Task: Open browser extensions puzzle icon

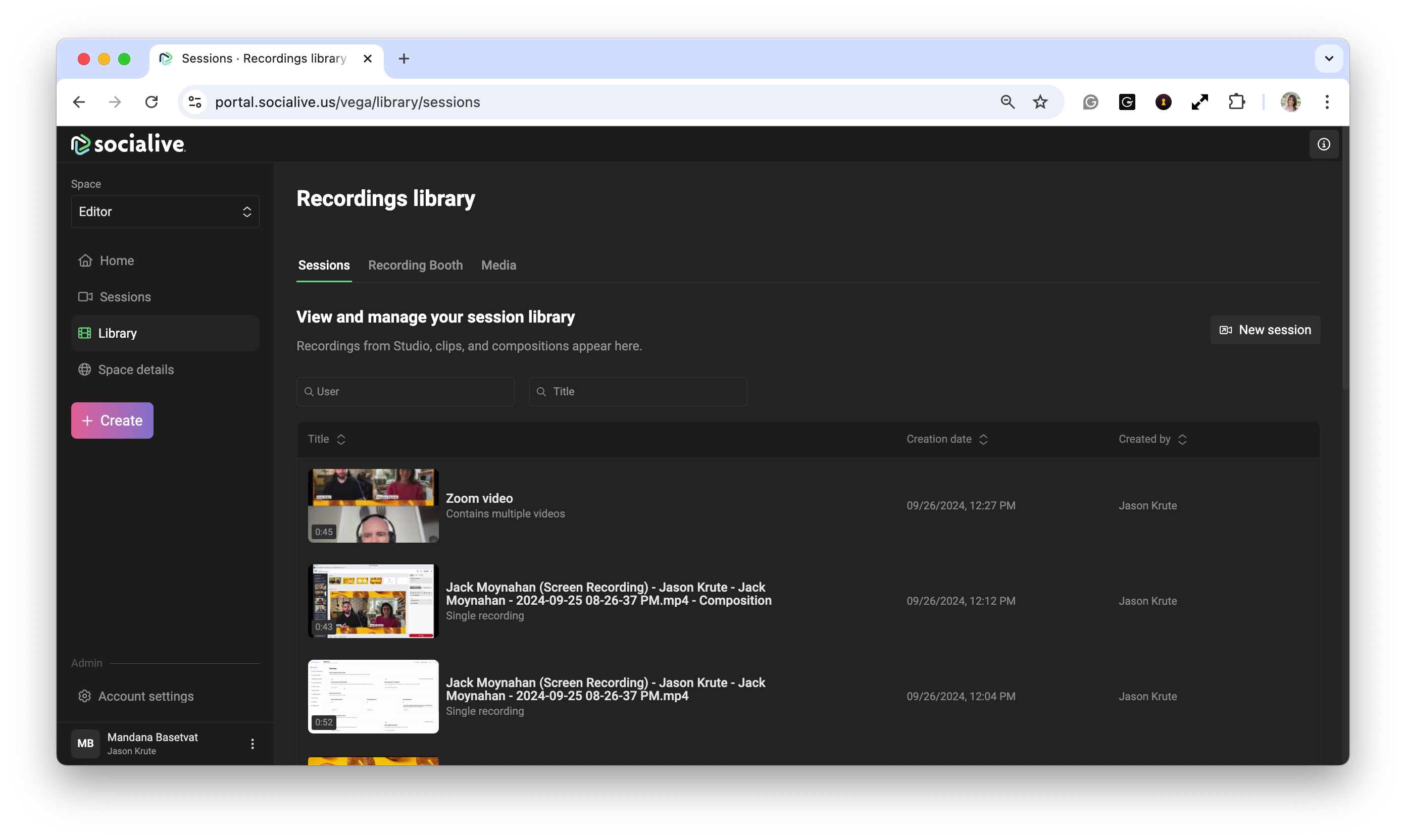Action: (x=1237, y=102)
